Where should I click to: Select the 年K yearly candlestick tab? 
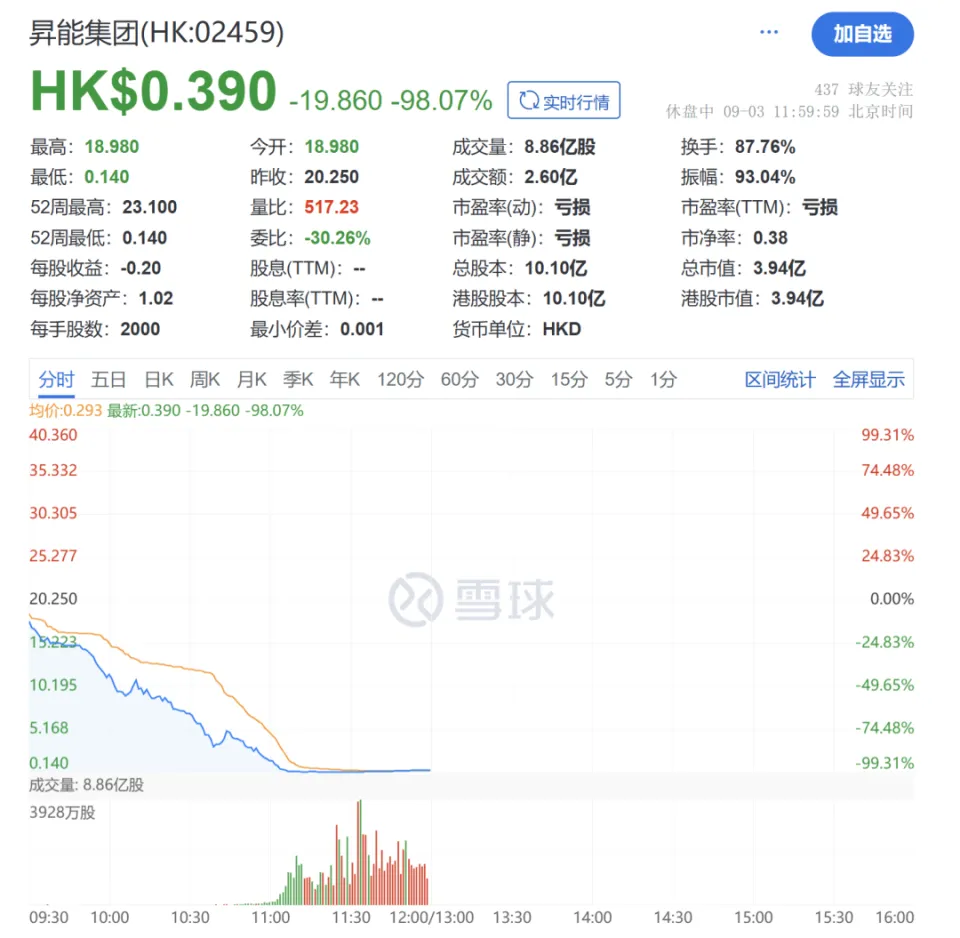click(345, 380)
